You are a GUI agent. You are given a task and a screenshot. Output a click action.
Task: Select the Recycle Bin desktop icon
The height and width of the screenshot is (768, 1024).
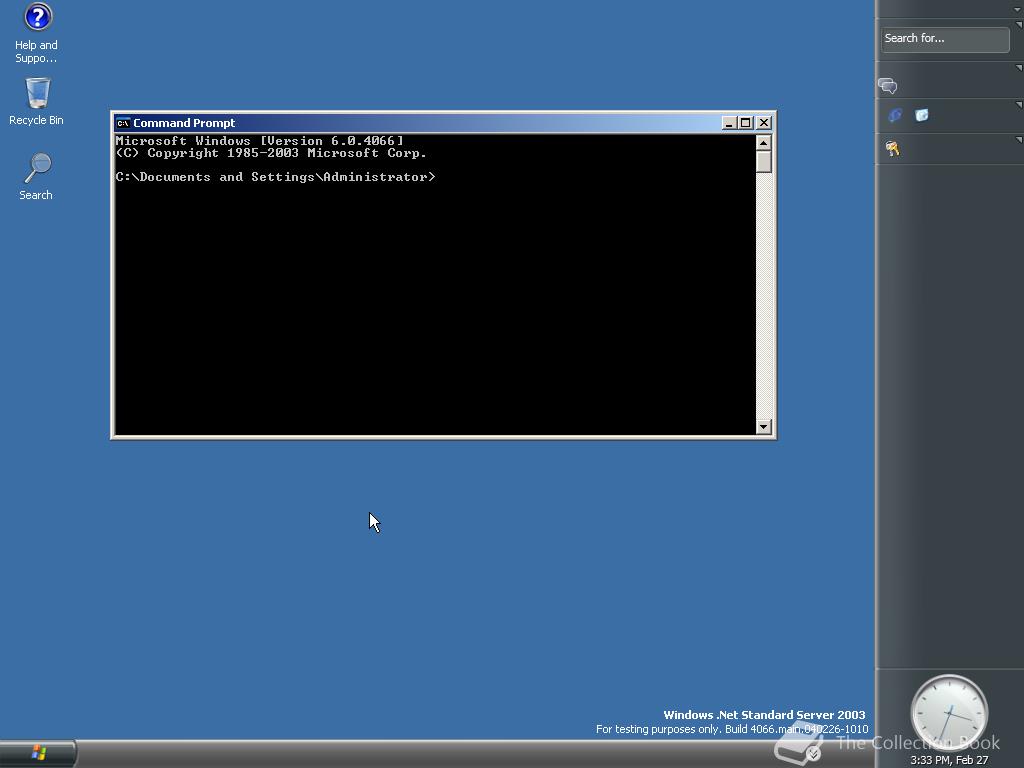pos(37,101)
